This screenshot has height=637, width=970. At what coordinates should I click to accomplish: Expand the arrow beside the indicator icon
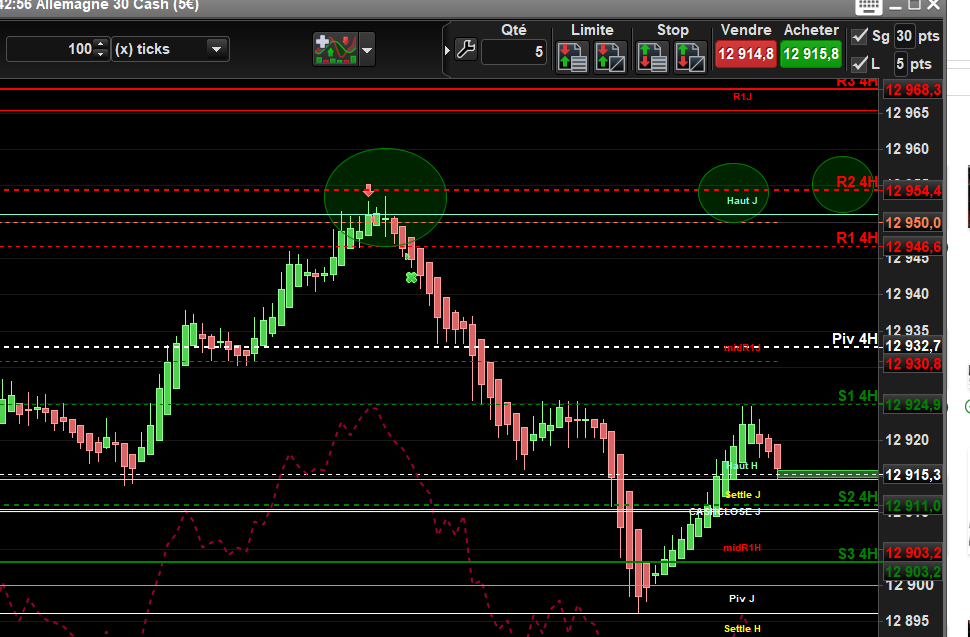[x=367, y=50]
